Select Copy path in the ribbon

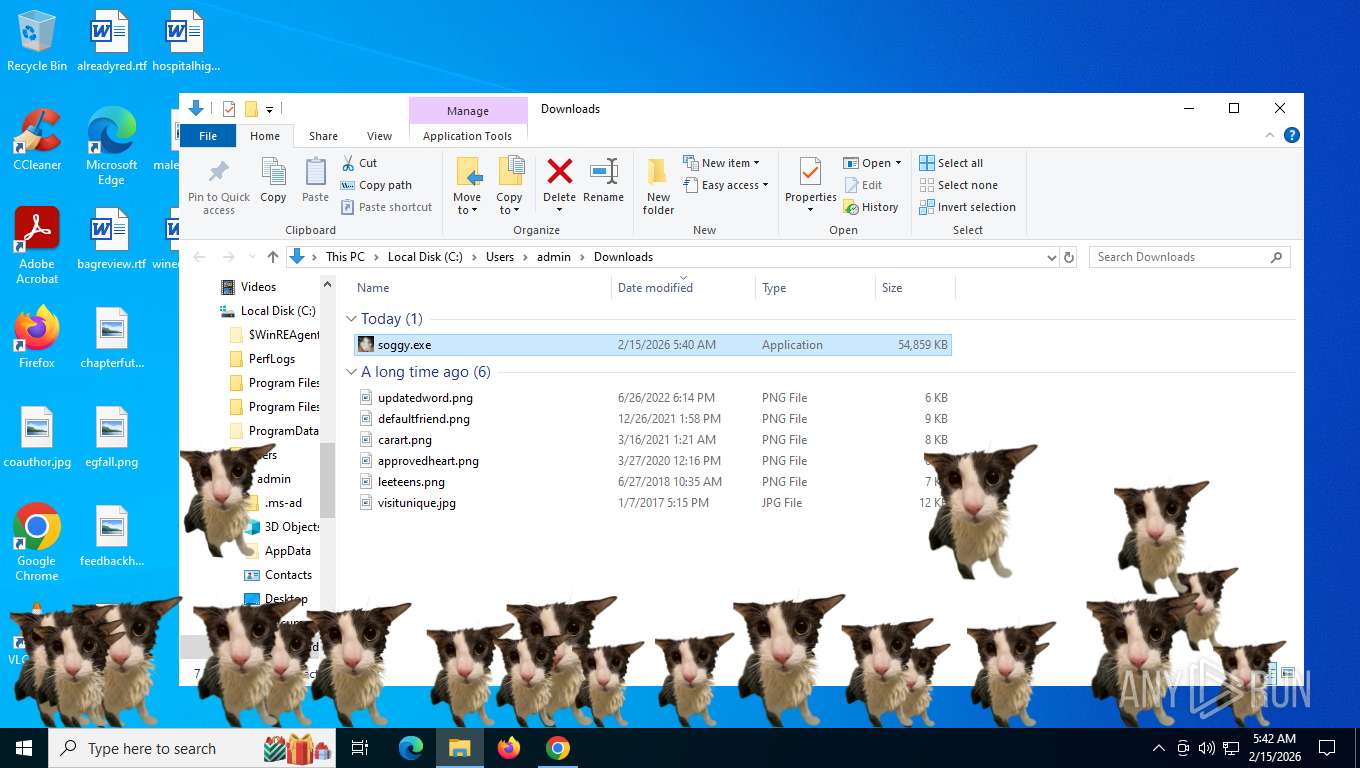click(376, 185)
